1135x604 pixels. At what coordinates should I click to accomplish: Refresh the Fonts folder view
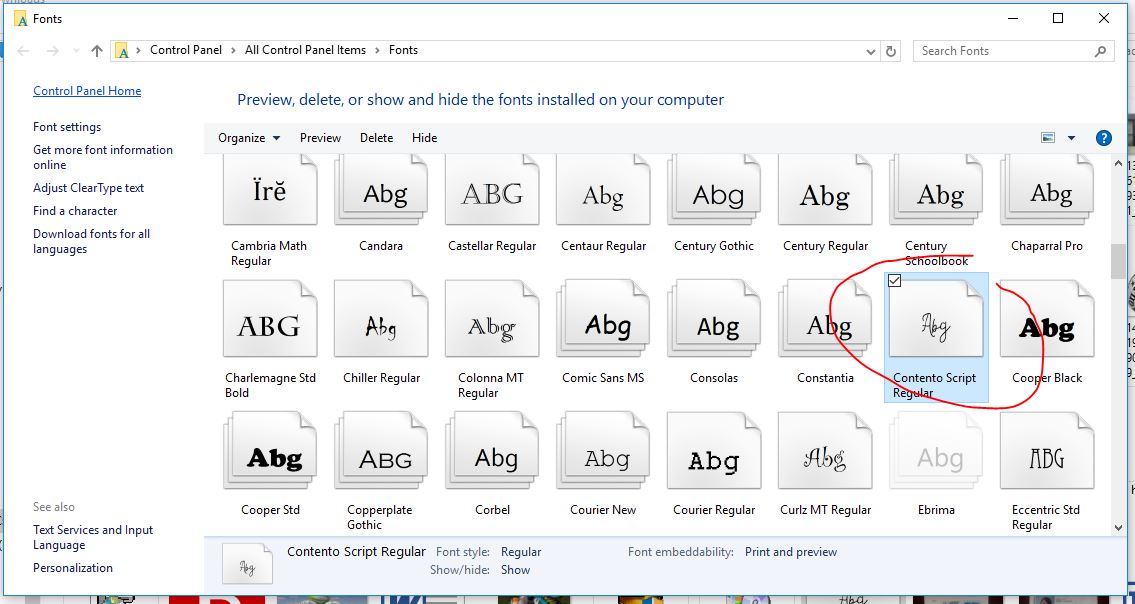(x=891, y=51)
